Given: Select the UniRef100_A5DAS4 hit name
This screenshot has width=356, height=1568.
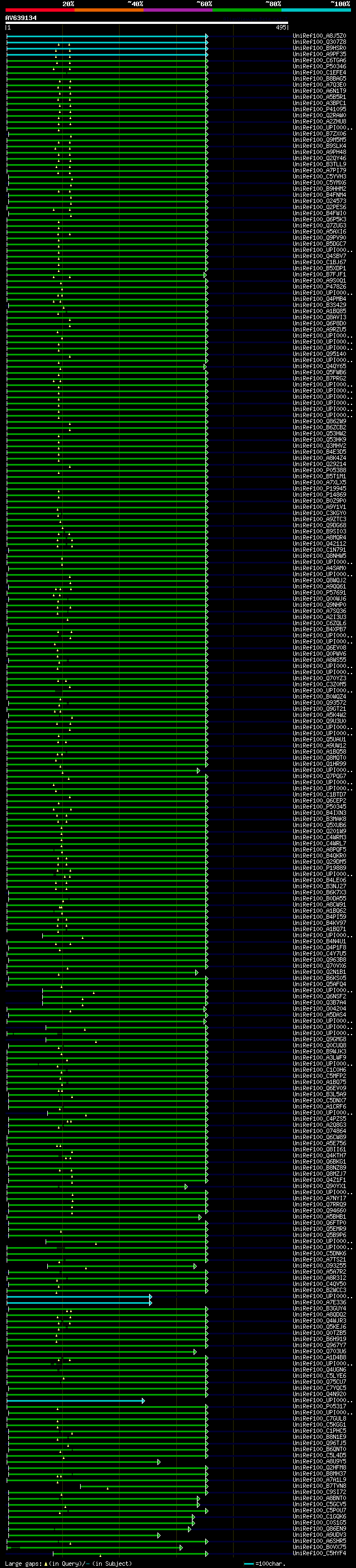Looking at the screenshot, I should coord(319,1015).
